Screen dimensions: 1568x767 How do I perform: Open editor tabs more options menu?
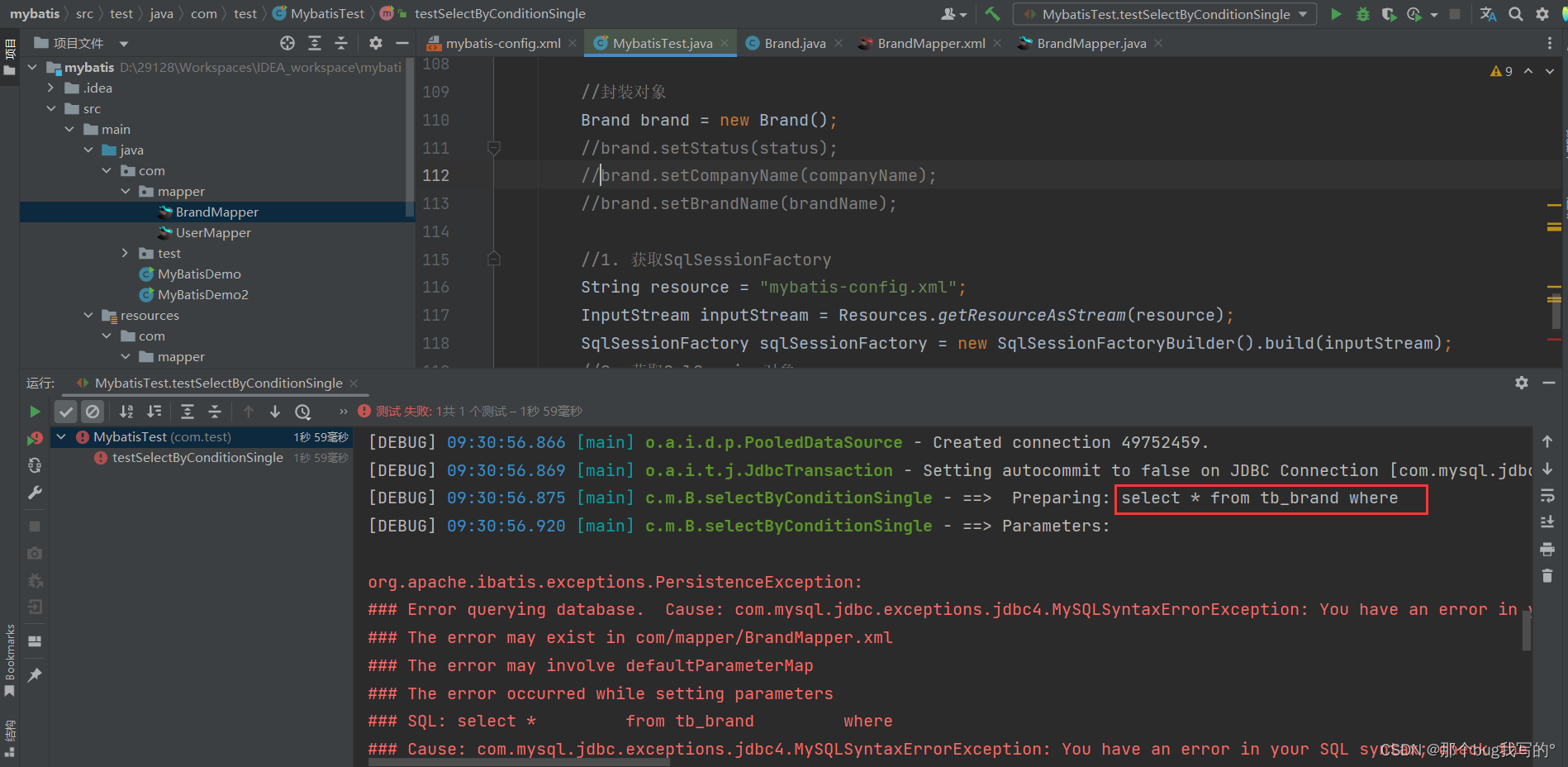[1549, 43]
